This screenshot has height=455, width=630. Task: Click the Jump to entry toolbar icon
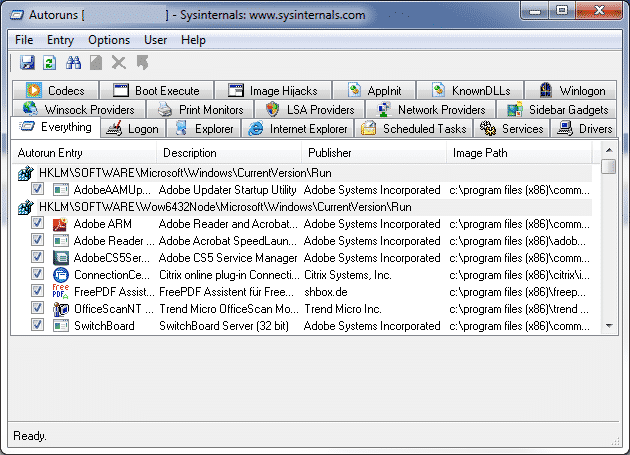(142, 63)
